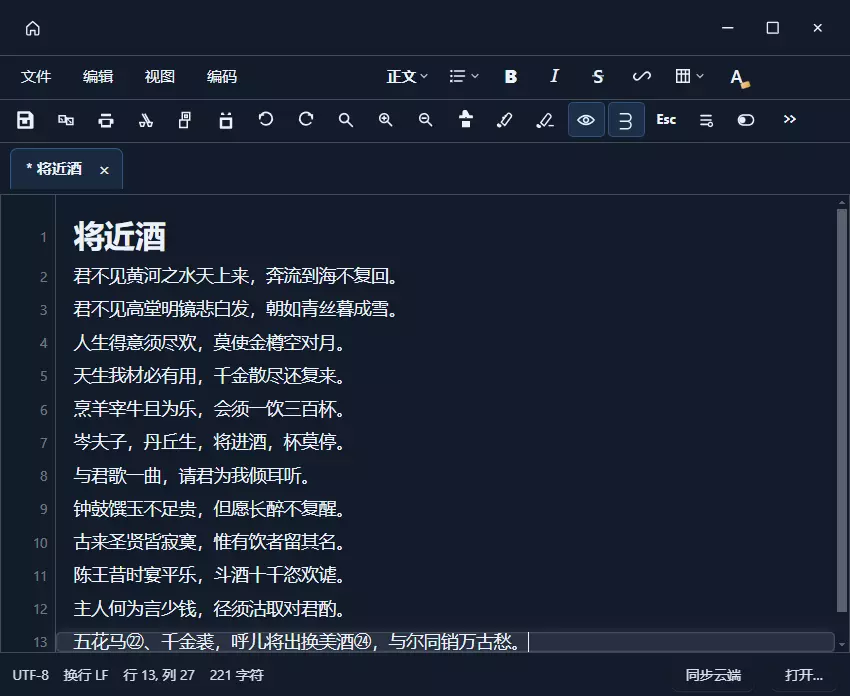The width and height of the screenshot is (850, 696).
Task: Click line 6 starting 烹羊宰牛且为乐
Action: 209,409
